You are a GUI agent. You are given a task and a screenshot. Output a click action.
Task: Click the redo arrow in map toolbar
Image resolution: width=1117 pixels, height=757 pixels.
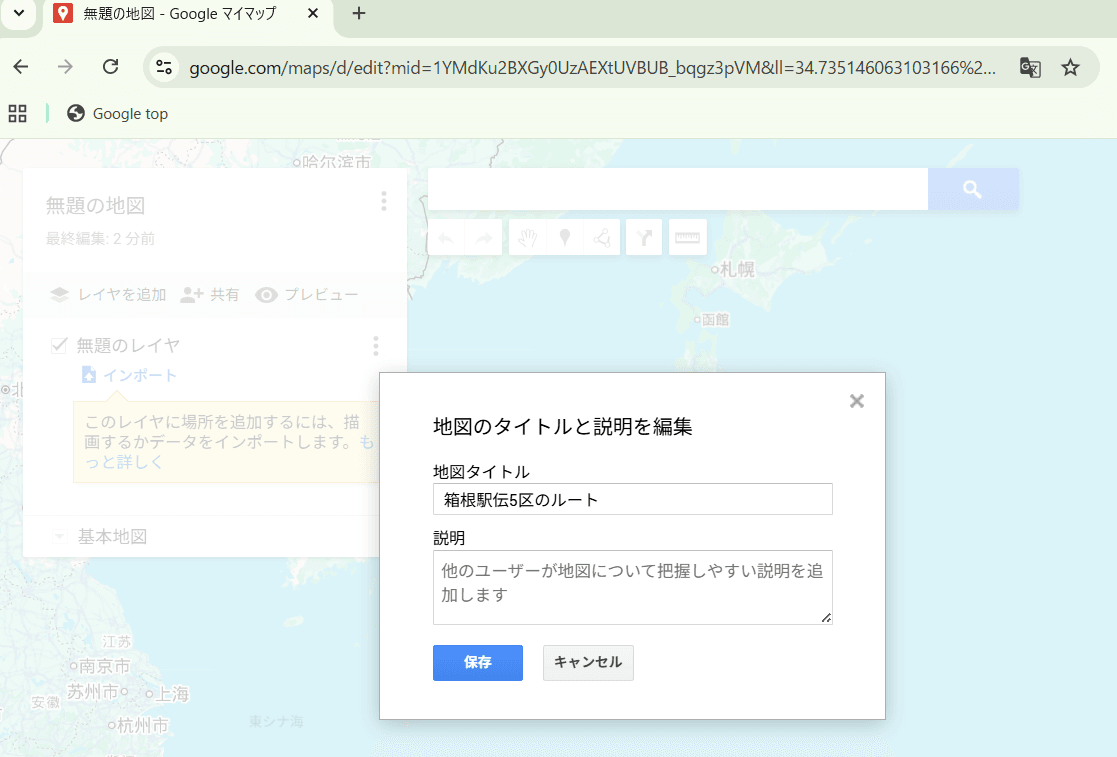[483, 238]
